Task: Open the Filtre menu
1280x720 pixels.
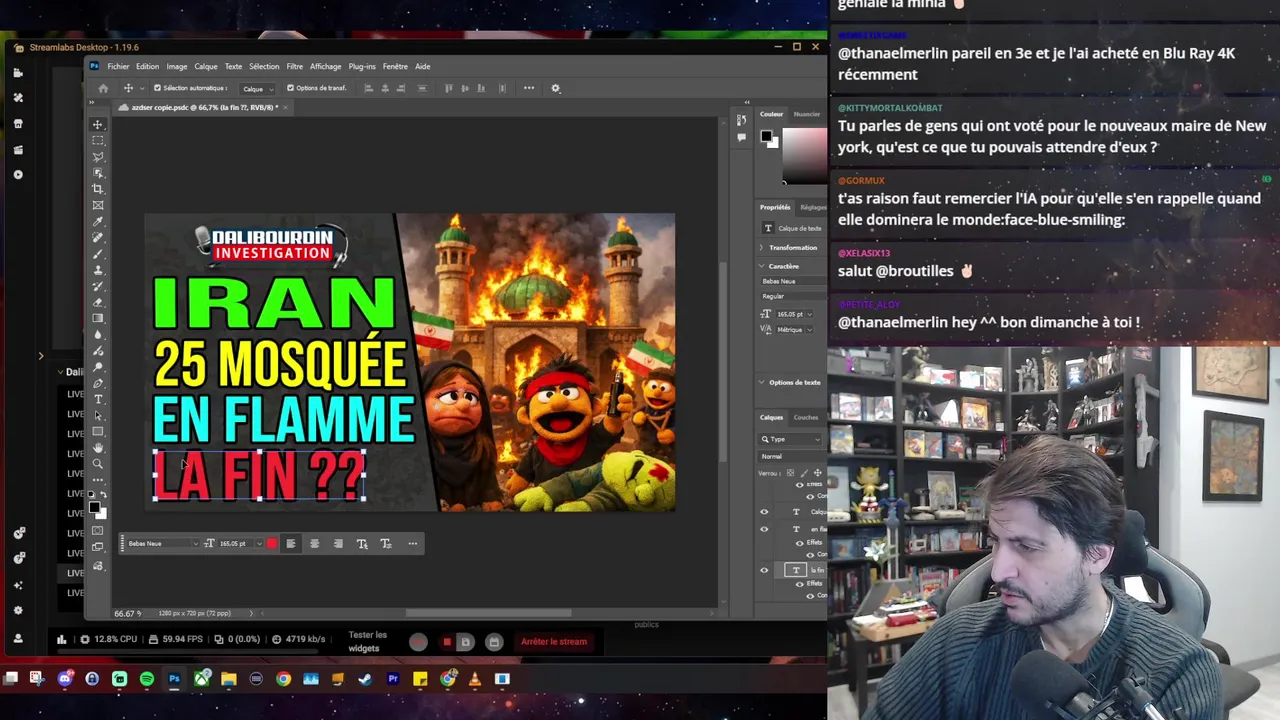Action: click(294, 66)
